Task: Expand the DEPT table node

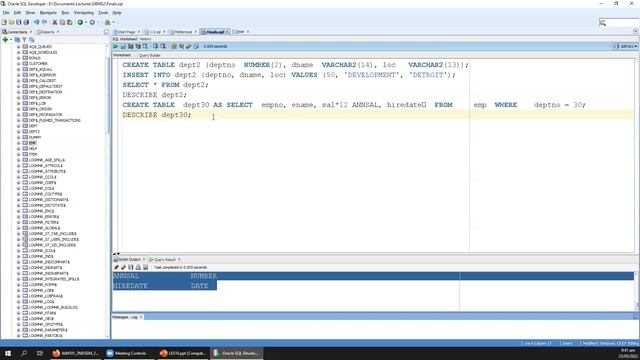Action: pos(18,126)
